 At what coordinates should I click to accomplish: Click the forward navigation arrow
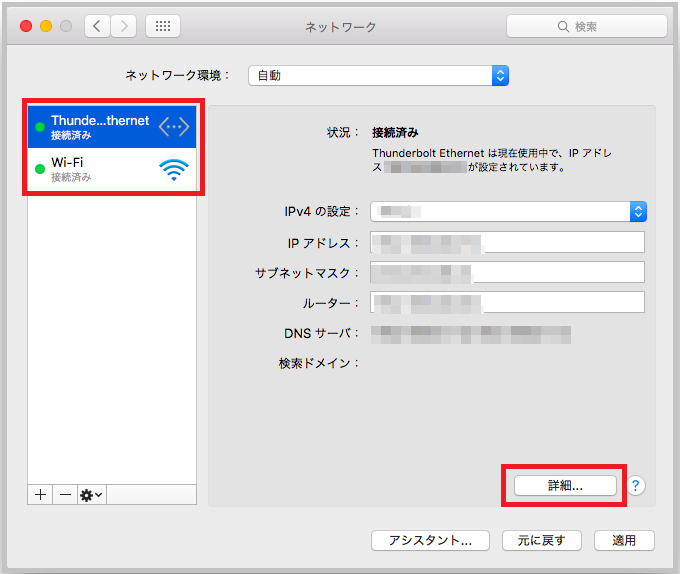(x=124, y=26)
